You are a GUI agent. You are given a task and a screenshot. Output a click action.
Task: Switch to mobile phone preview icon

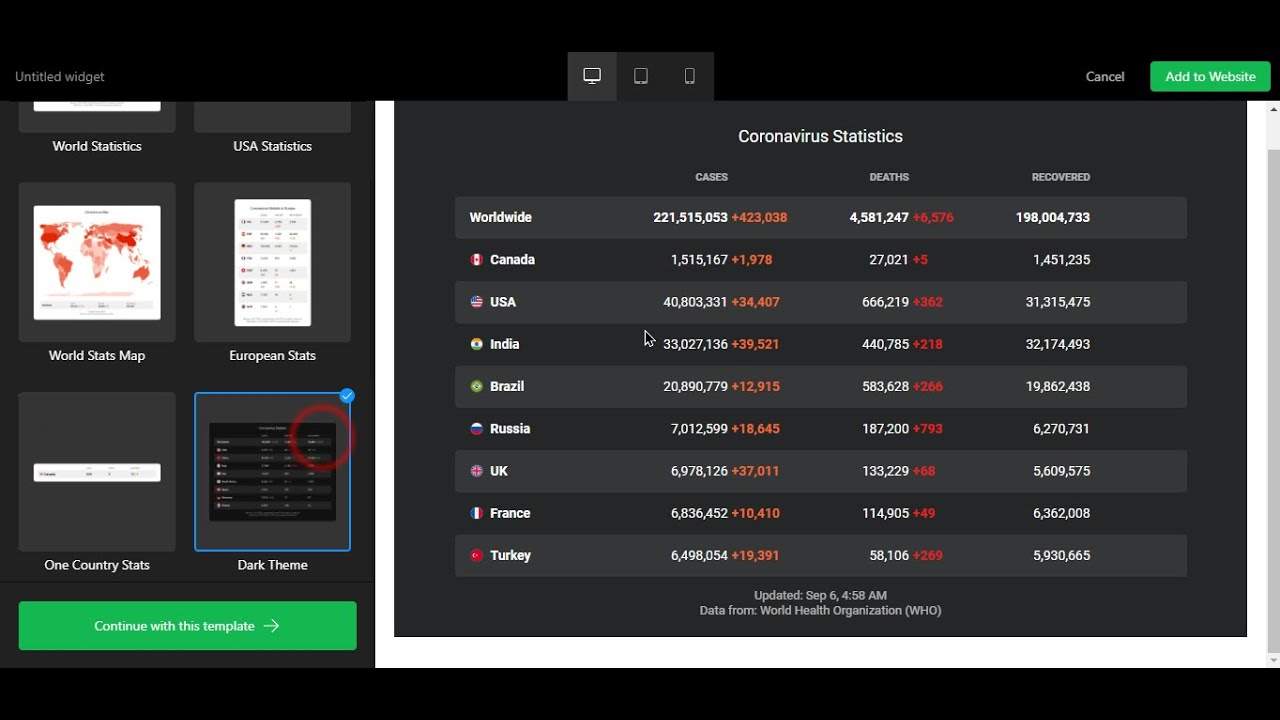(690, 76)
